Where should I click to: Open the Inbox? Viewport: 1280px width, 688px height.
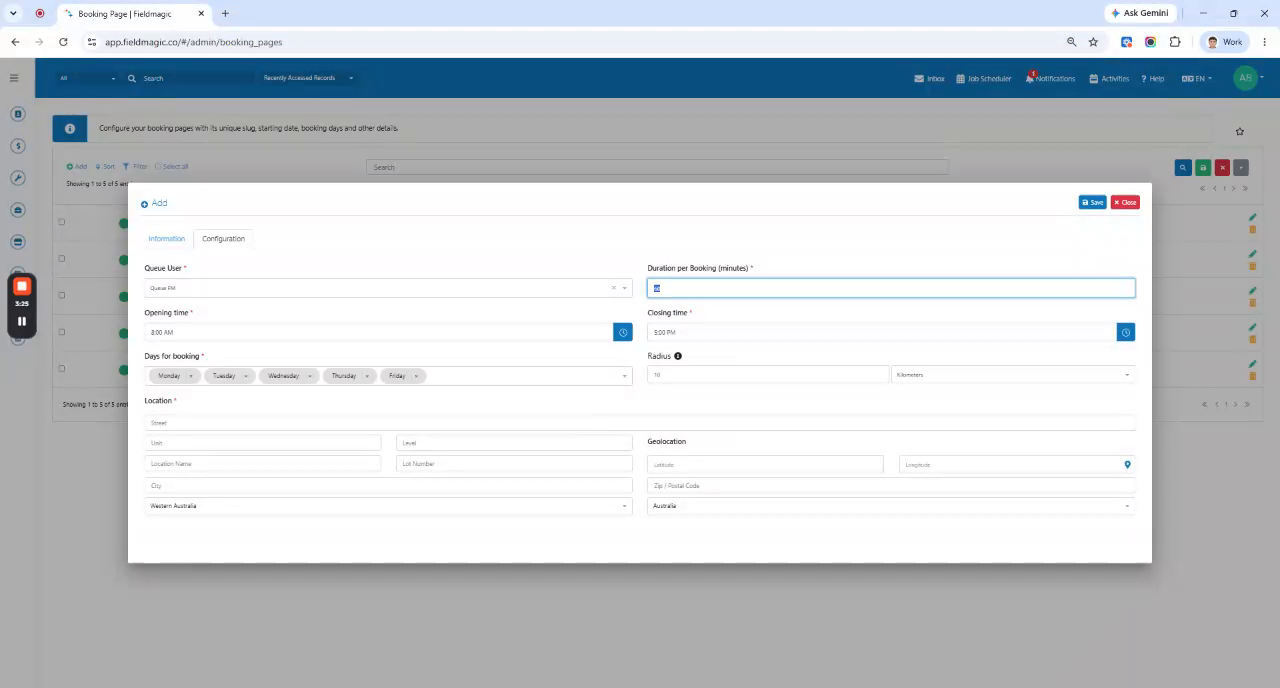click(x=929, y=78)
